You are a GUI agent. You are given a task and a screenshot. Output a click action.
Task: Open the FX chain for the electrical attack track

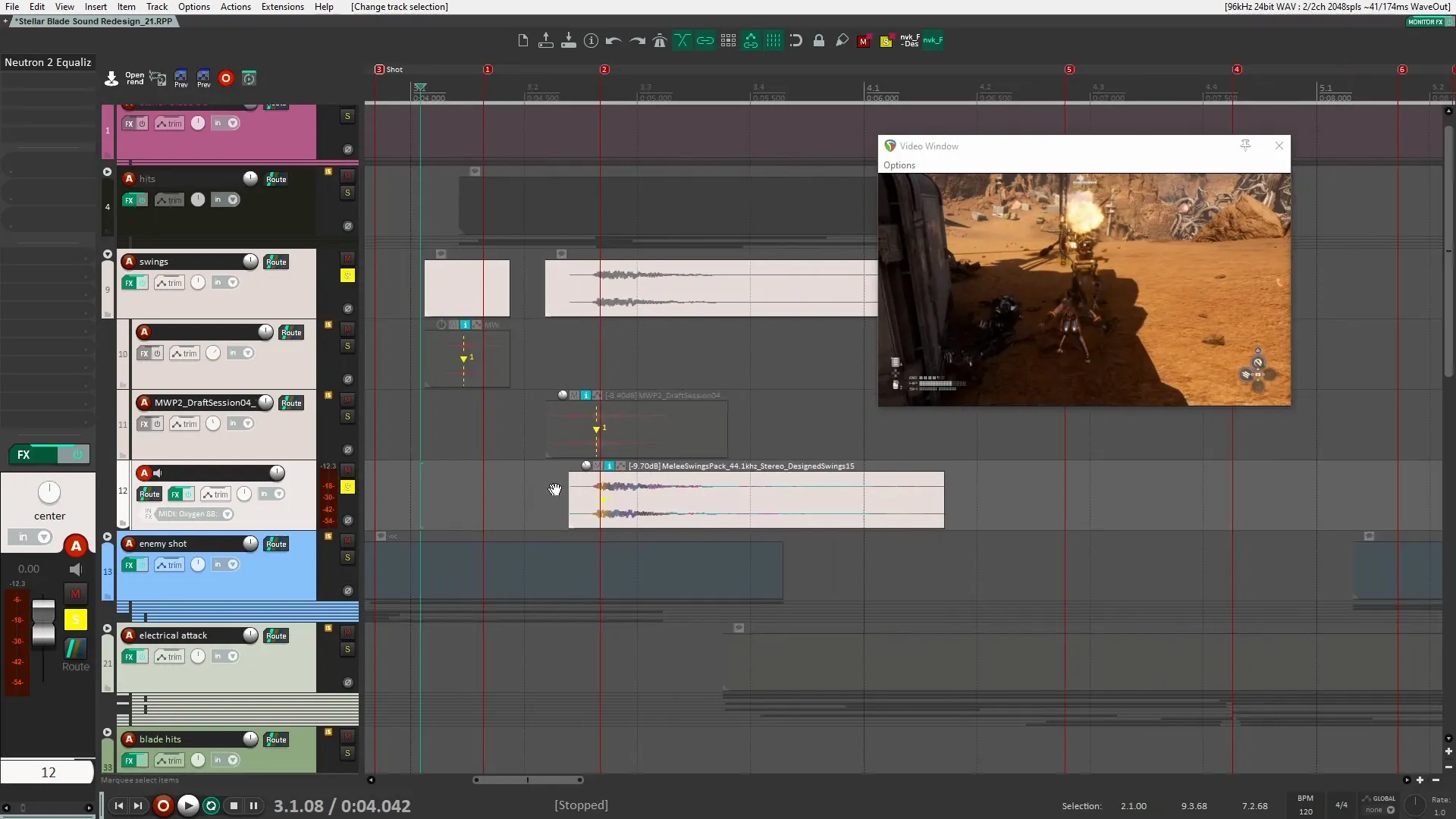tap(127, 656)
